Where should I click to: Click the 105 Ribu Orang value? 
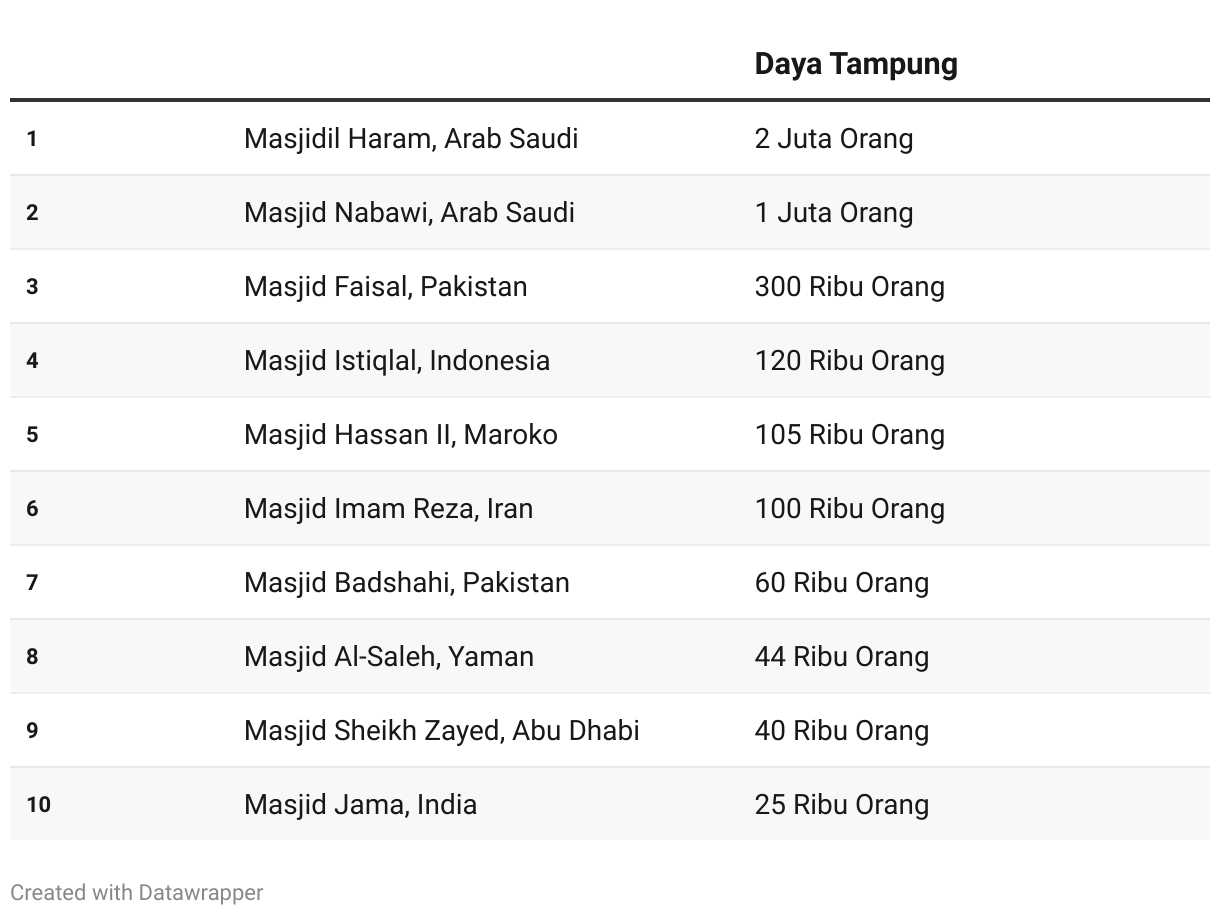pos(850,434)
